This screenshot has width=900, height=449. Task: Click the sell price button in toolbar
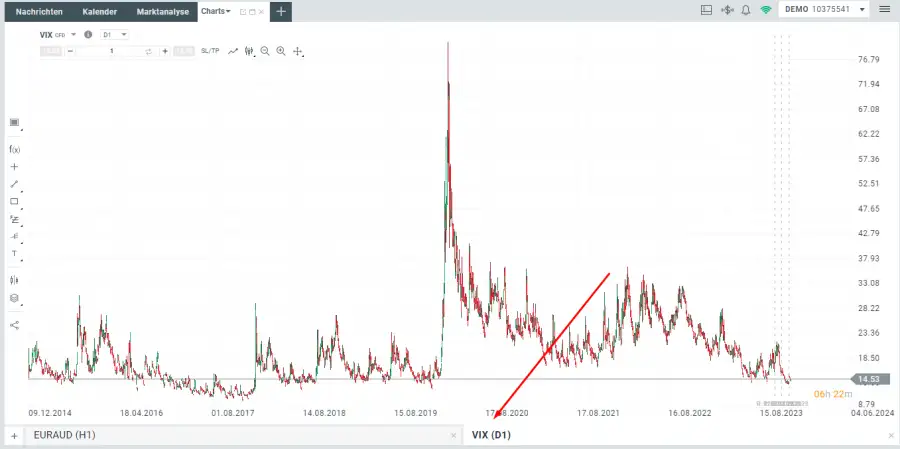(51, 51)
